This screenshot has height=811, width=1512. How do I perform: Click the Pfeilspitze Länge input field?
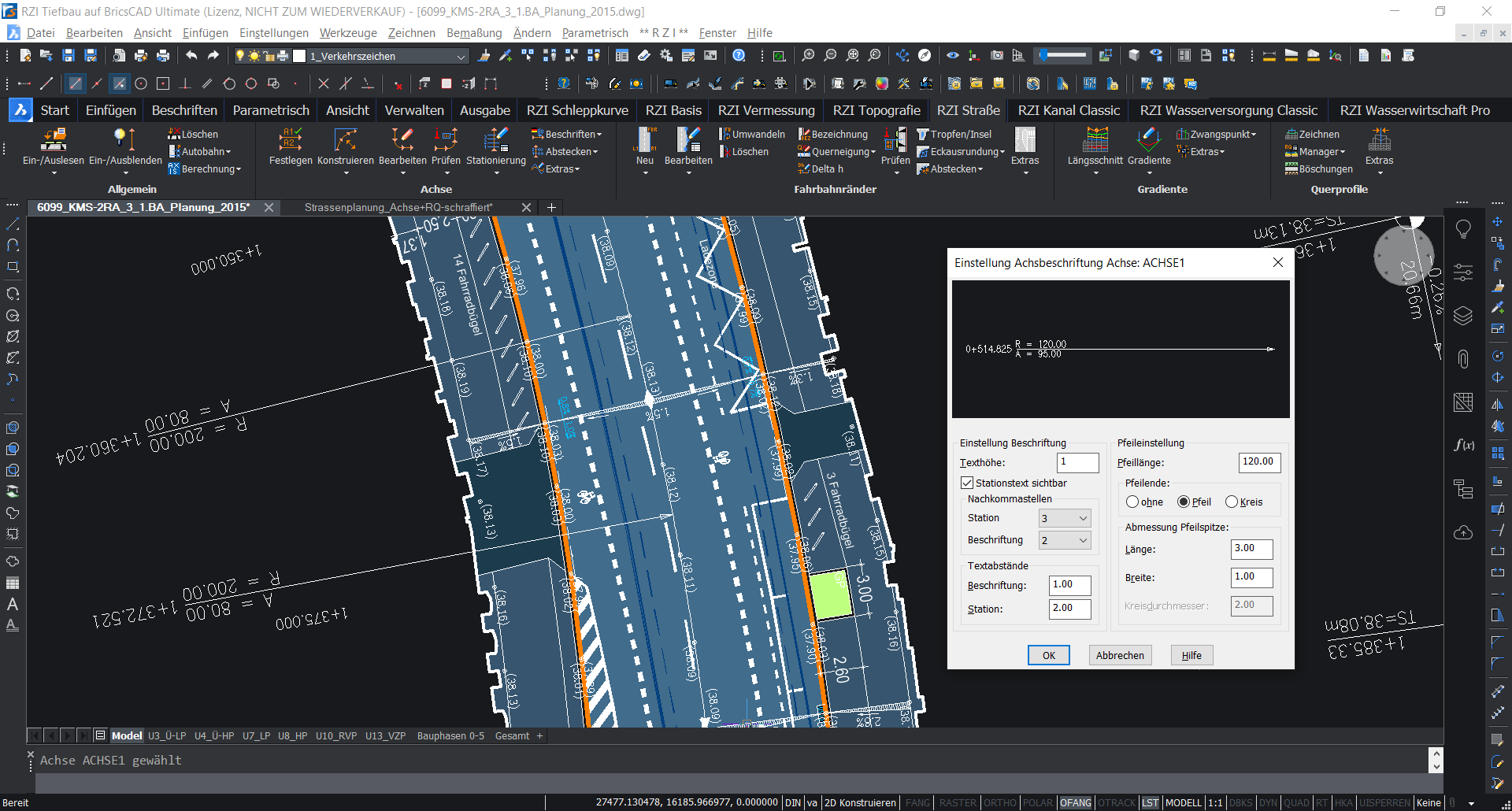(1251, 549)
